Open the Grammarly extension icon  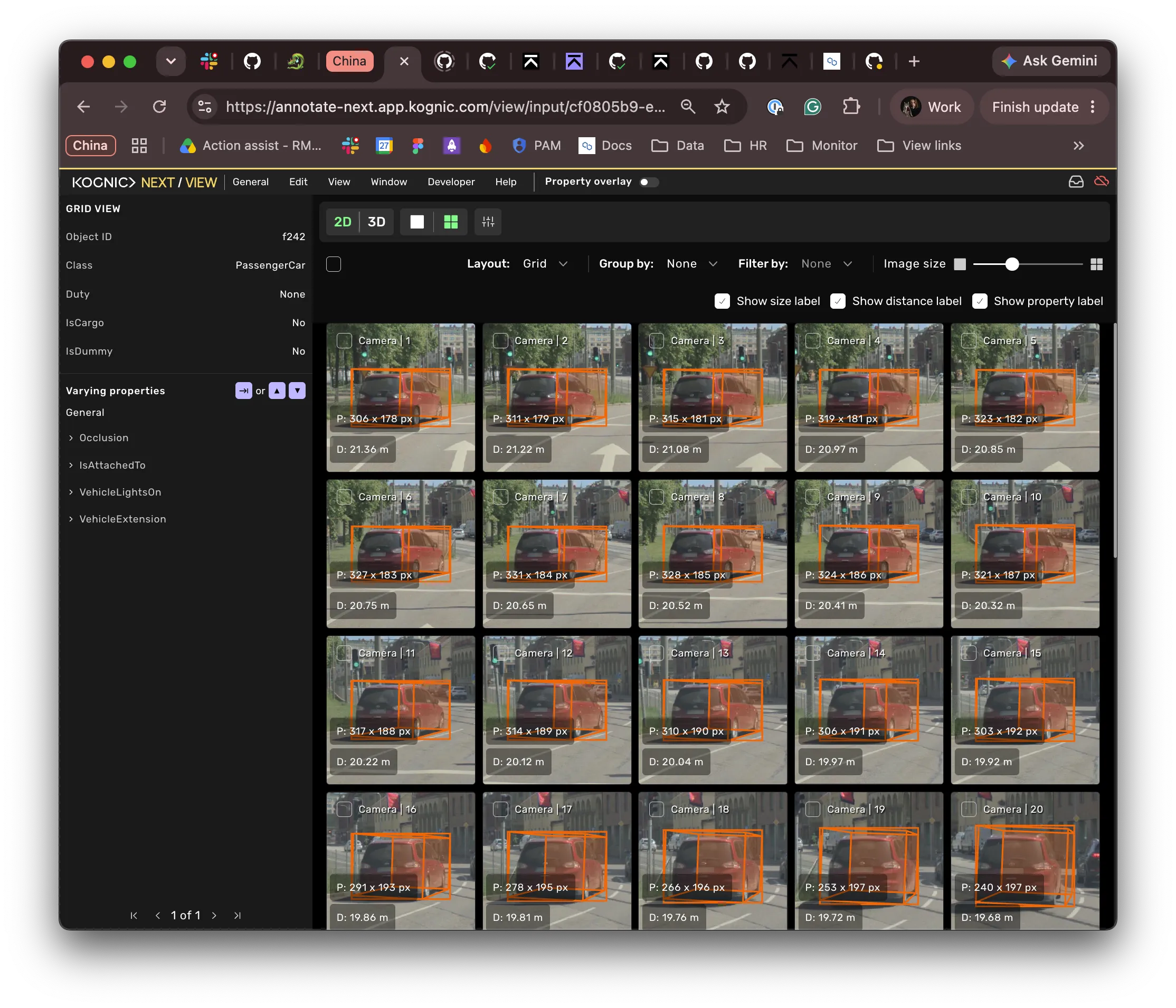point(813,107)
